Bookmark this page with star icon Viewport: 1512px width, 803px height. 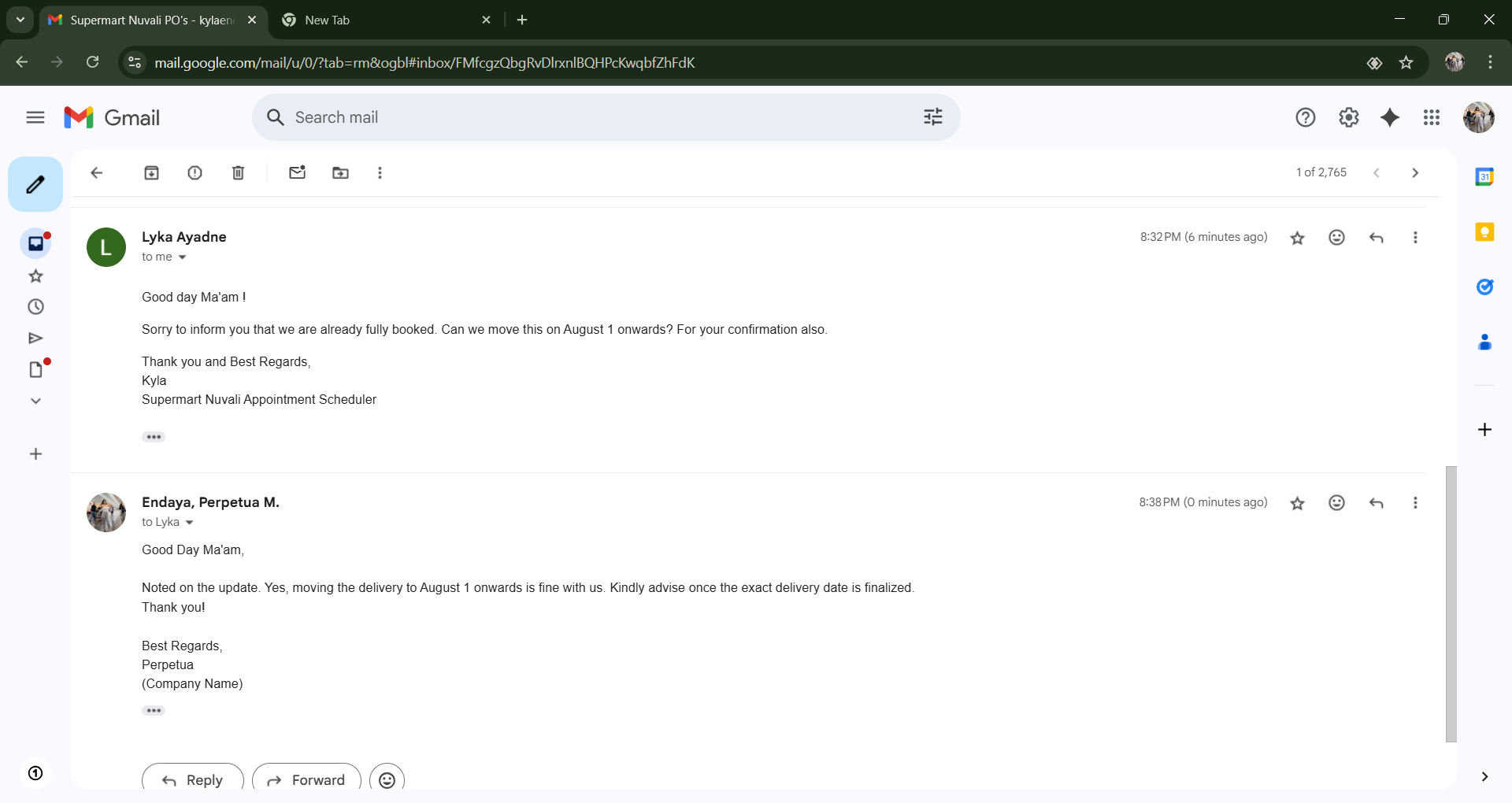point(1406,62)
